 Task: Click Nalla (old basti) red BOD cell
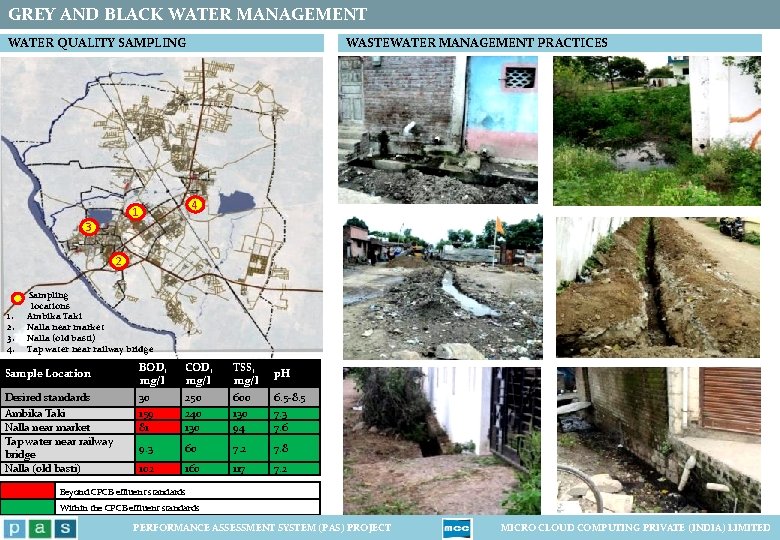point(157,468)
